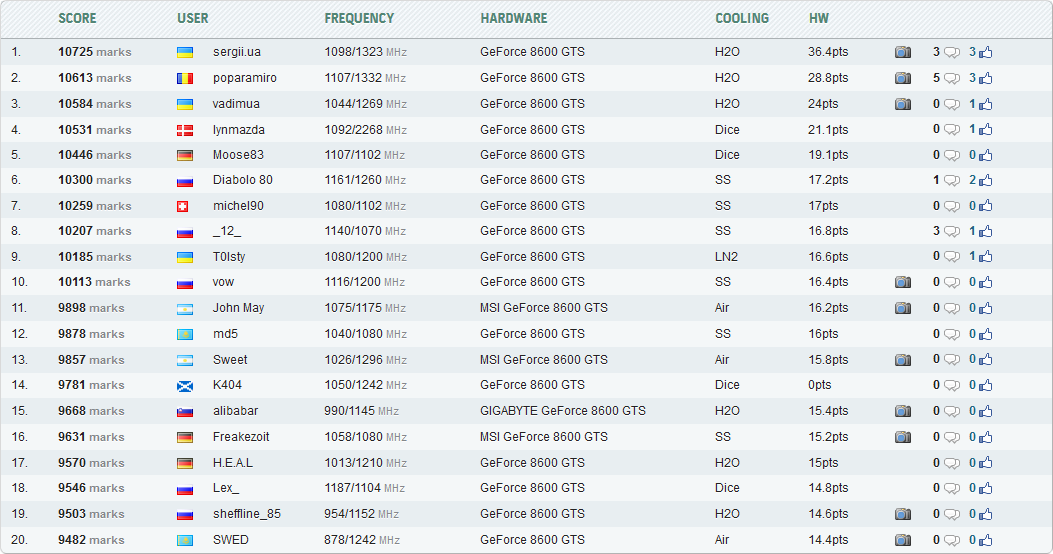
Task: View the camera picture for alibabar's entry
Action: [x=902, y=411]
